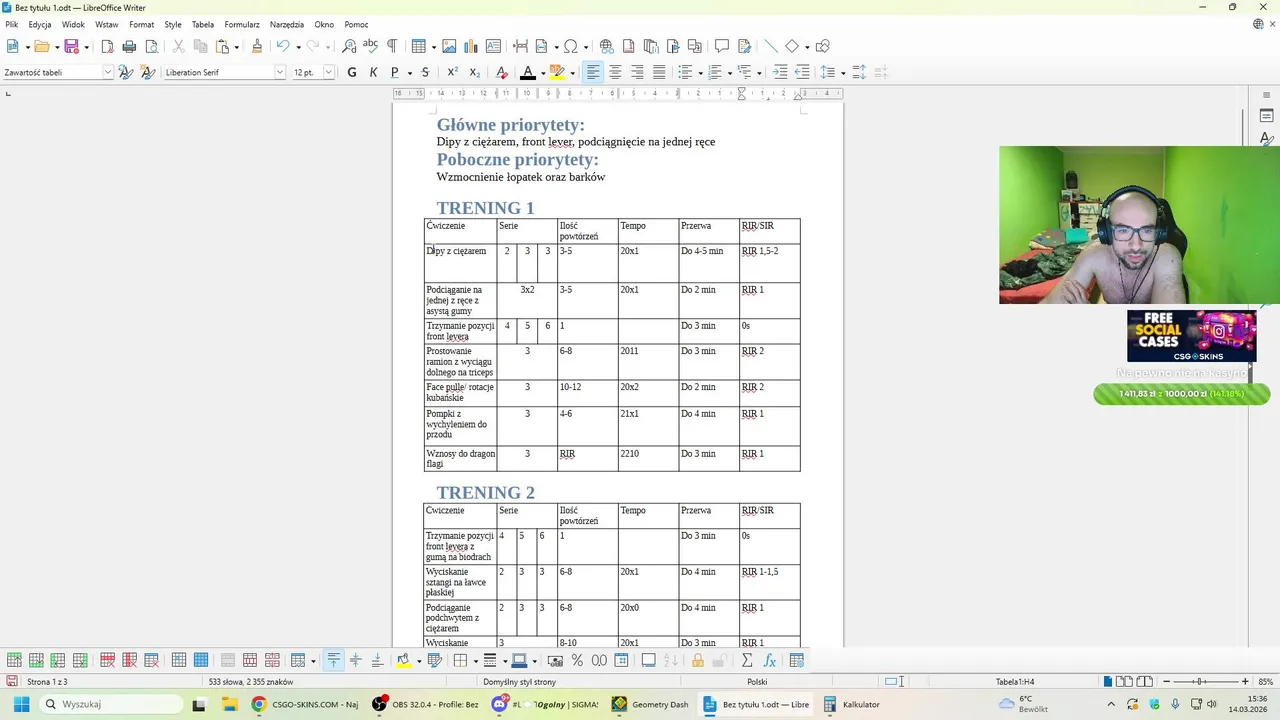This screenshot has height=720, width=1280.
Task: Open the Narzędzia menu
Action: (x=287, y=24)
